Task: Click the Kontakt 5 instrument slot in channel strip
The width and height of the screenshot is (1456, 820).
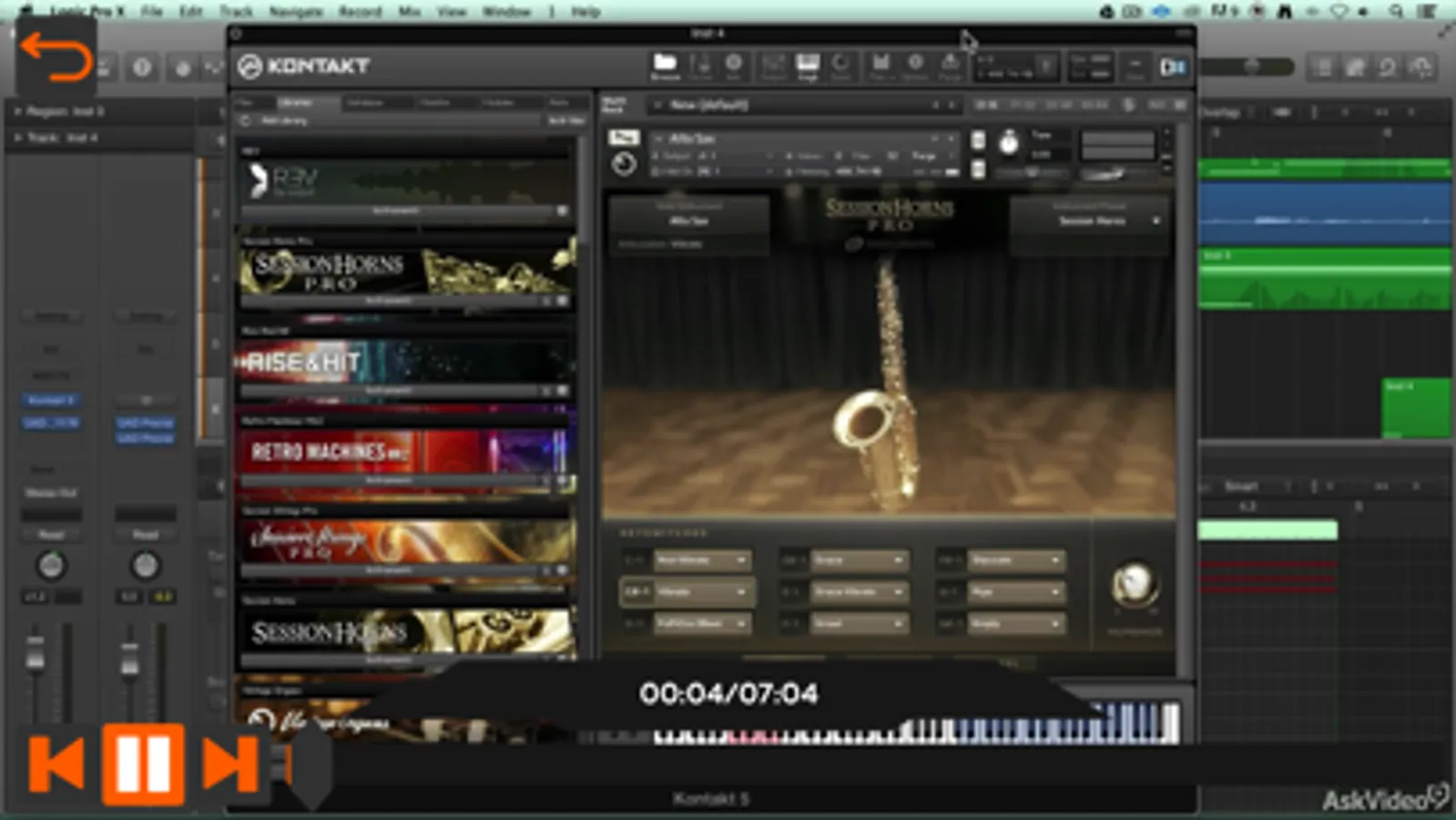Action: [50, 400]
